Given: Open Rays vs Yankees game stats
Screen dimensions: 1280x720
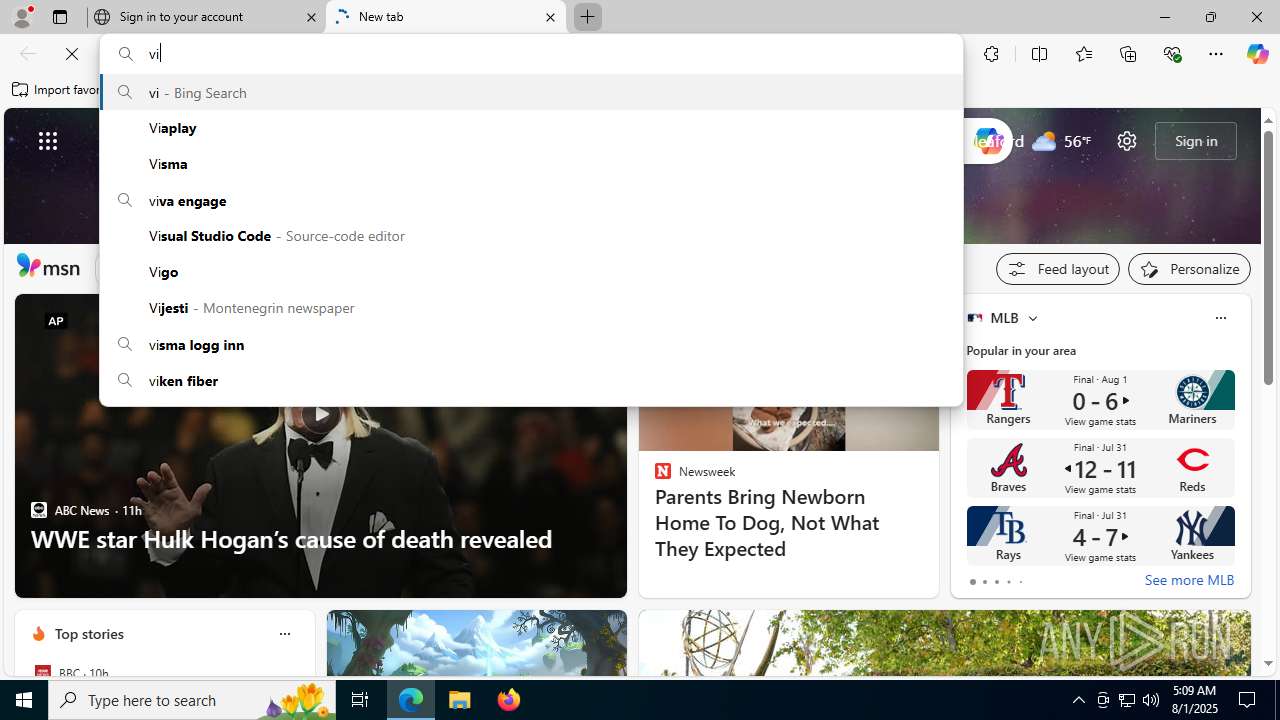Looking at the screenshot, I should click(x=1100, y=535).
